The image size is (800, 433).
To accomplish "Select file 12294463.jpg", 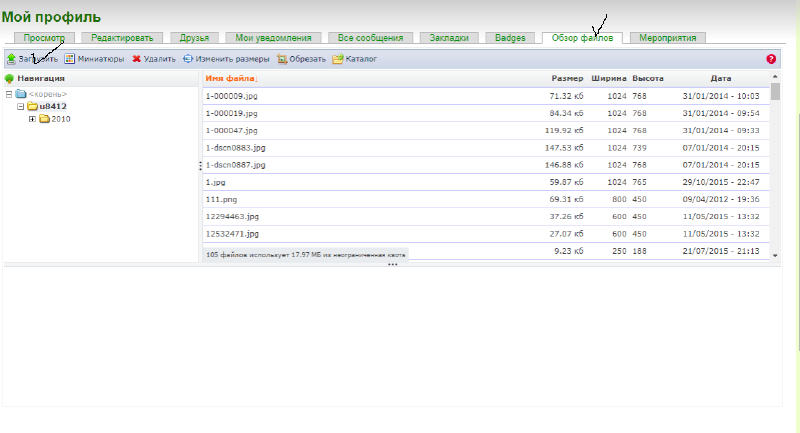I will [232, 217].
